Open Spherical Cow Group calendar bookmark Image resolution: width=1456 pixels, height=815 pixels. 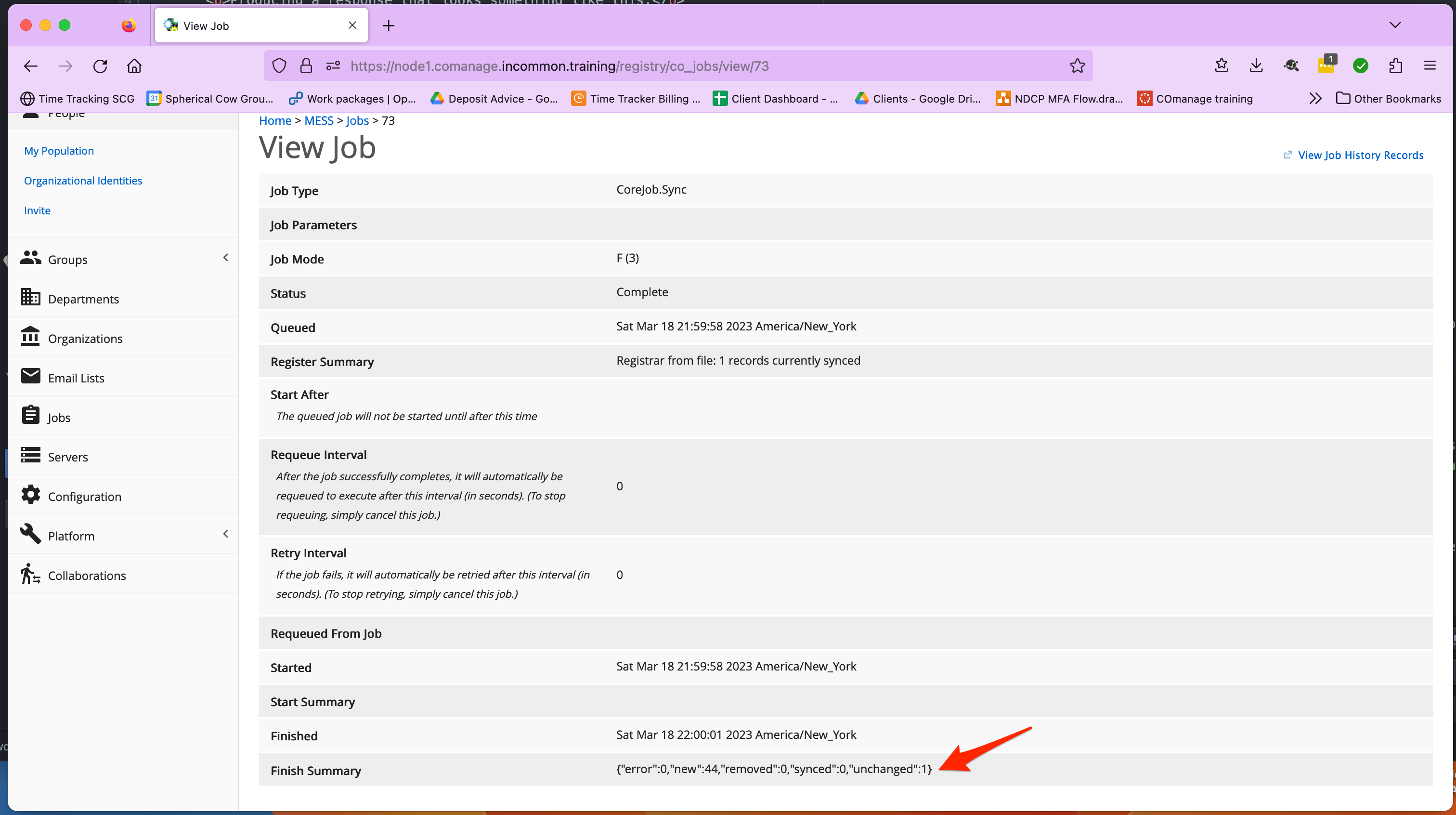coord(210,98)
